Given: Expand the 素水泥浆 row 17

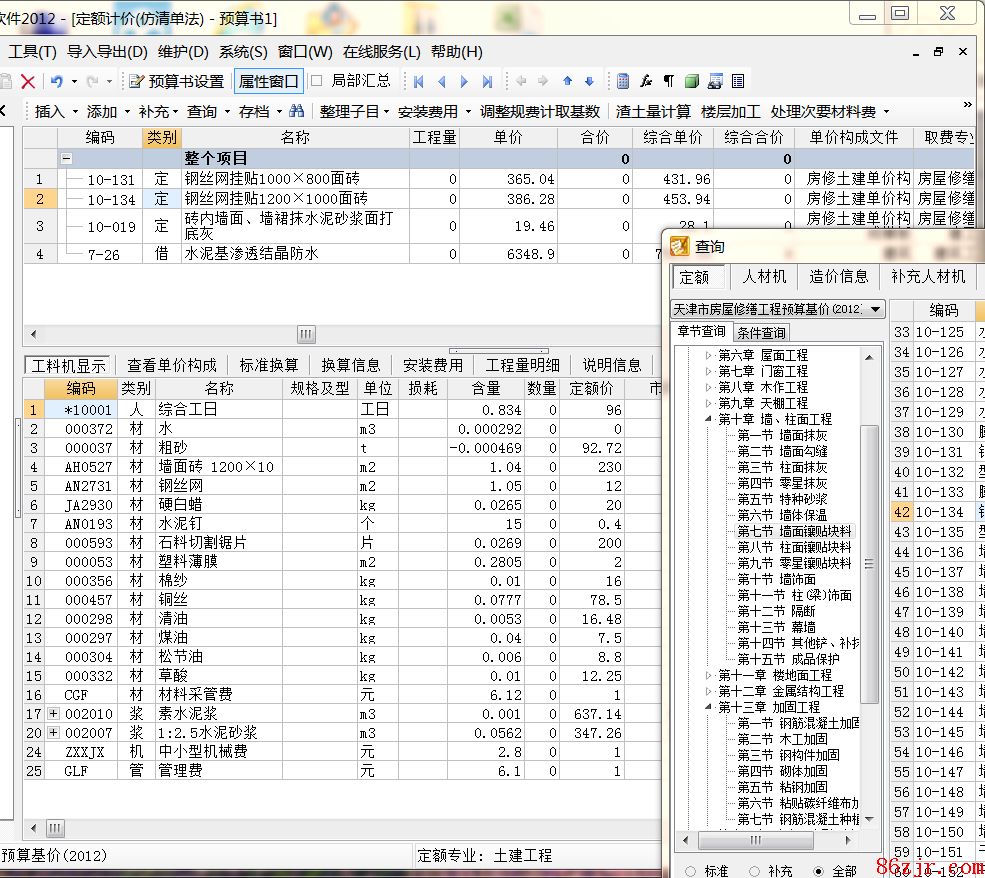Looking at the screenshot, I should click(x=53, y=714).
